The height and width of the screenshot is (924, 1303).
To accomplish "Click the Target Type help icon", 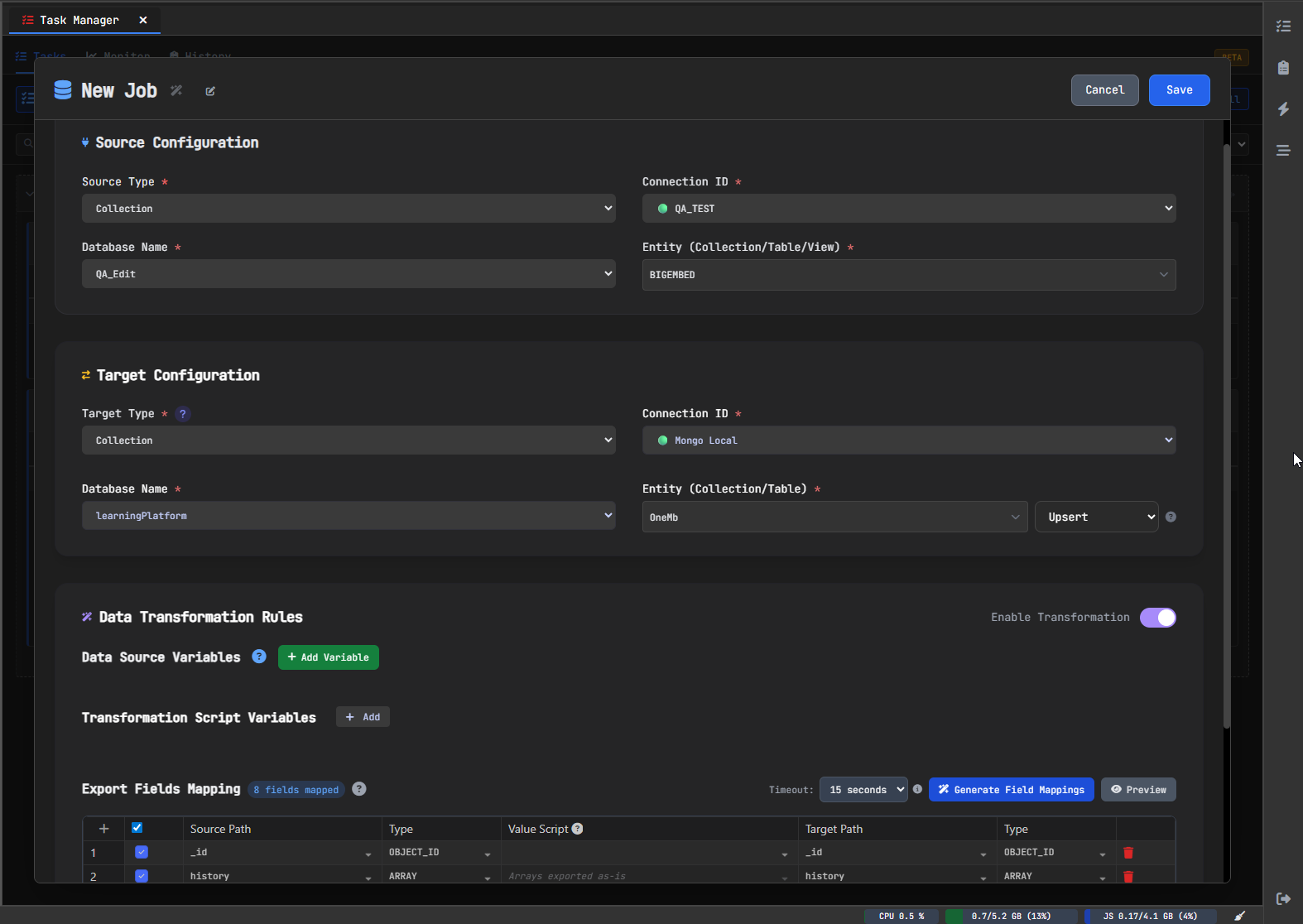I will point(183,414).
